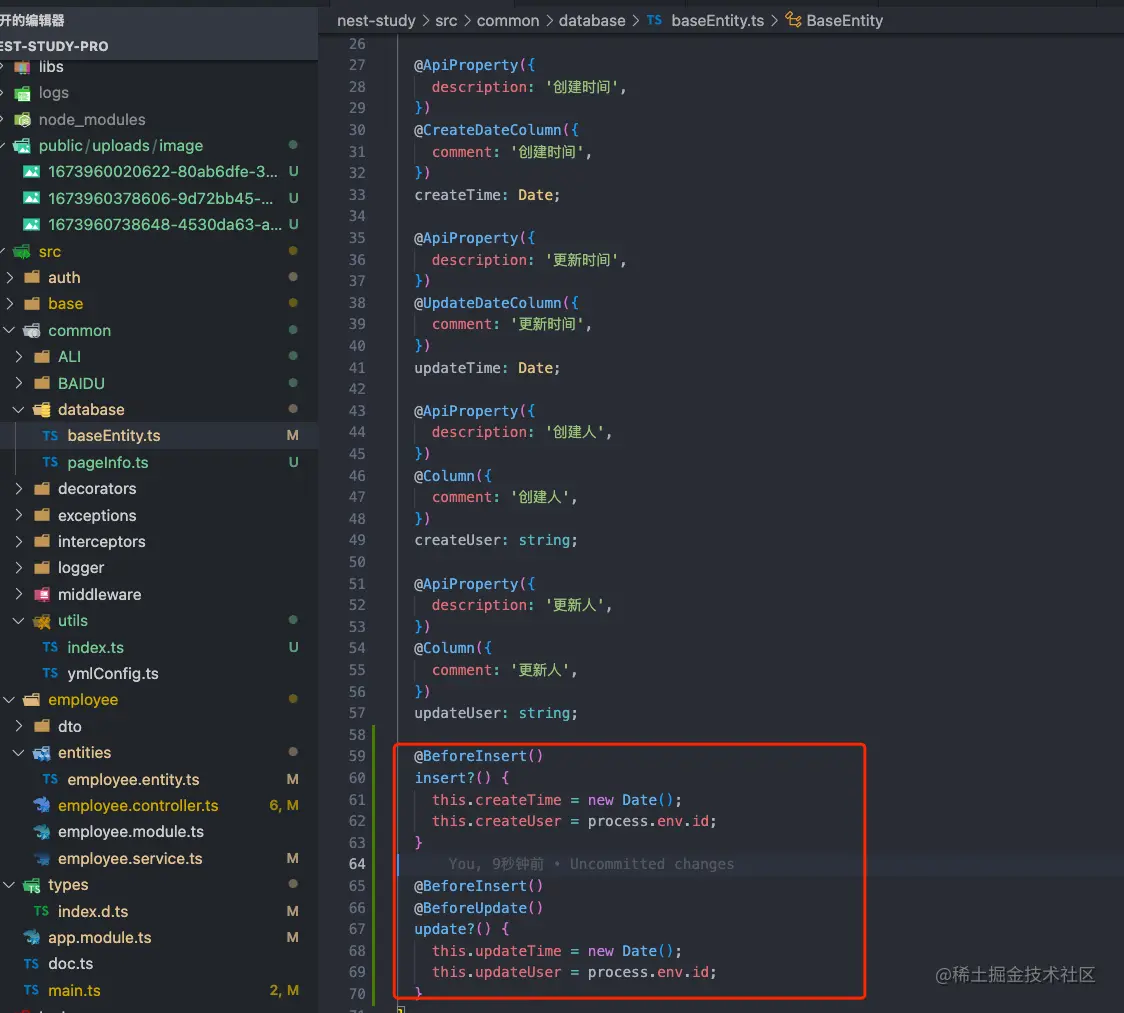Click image icon for file 1673960738648-4530da63

point(32,225)
